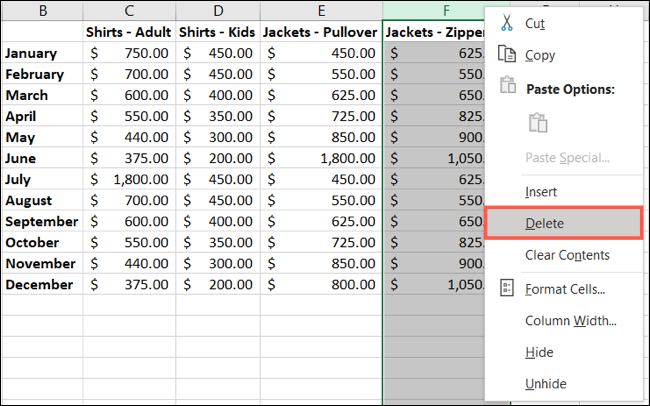Select the column D header
The image size is (650, 406).
coord(217,10)
